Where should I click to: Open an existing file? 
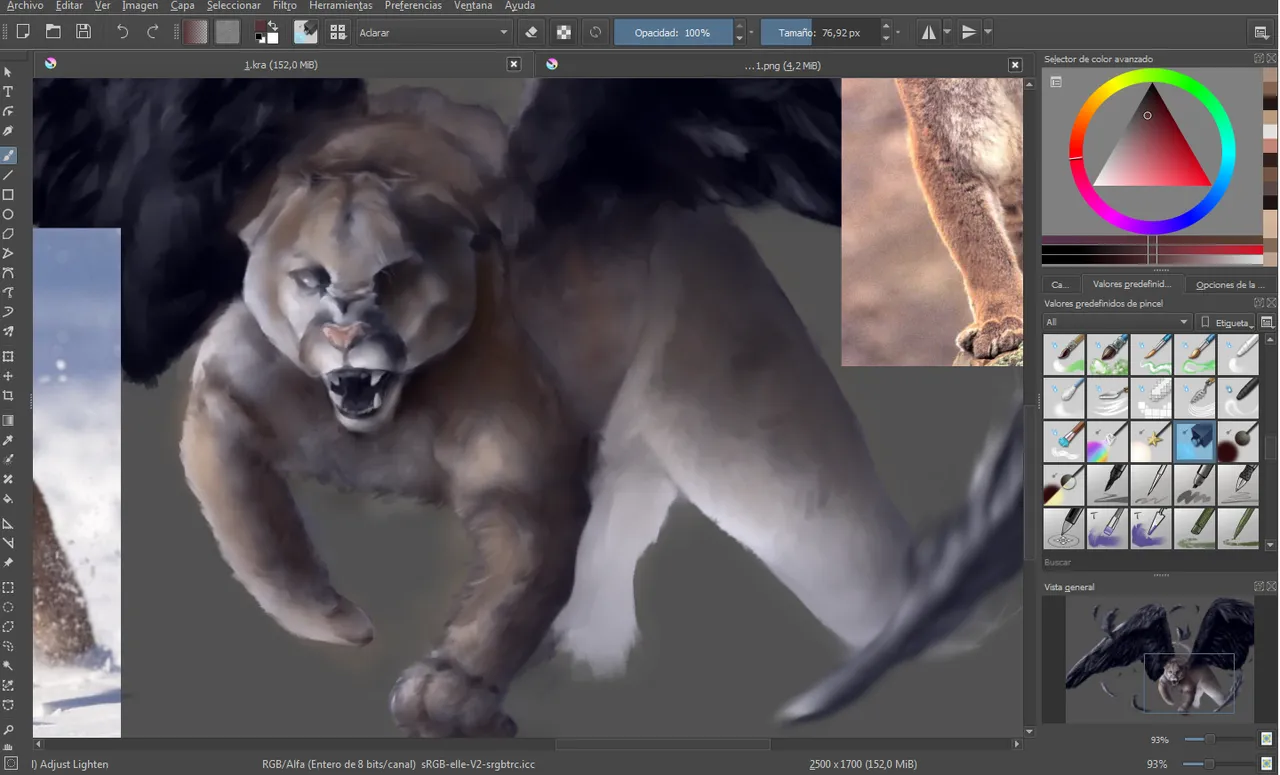[53, 32]
